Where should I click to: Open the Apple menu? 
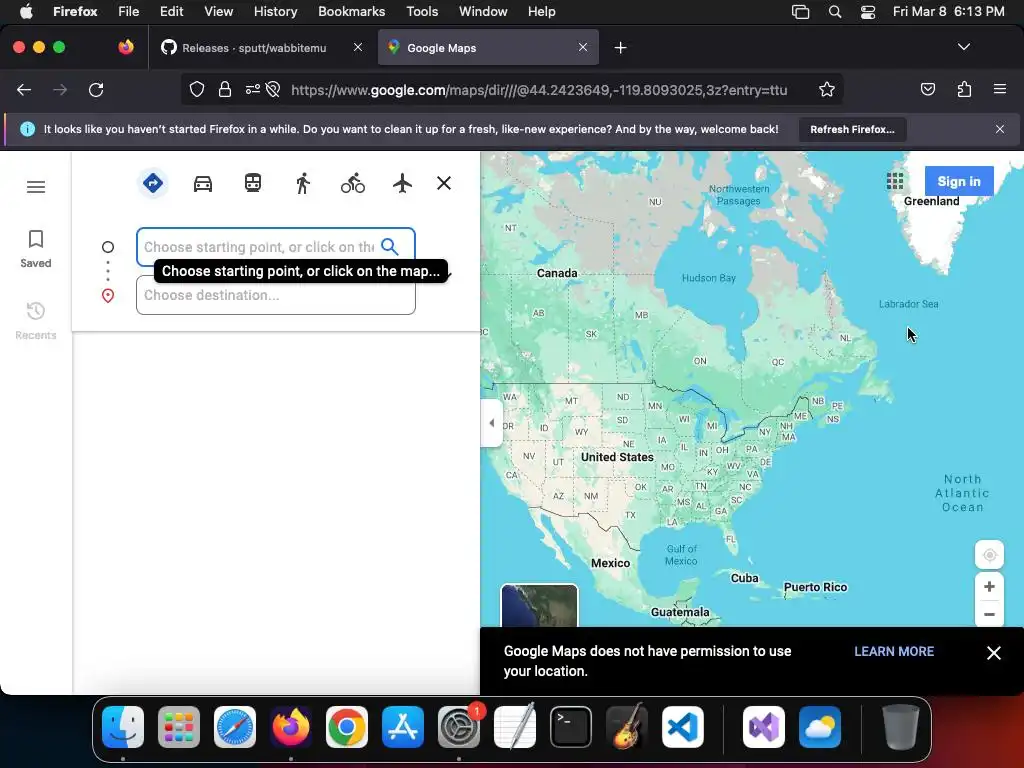point(26,12)
